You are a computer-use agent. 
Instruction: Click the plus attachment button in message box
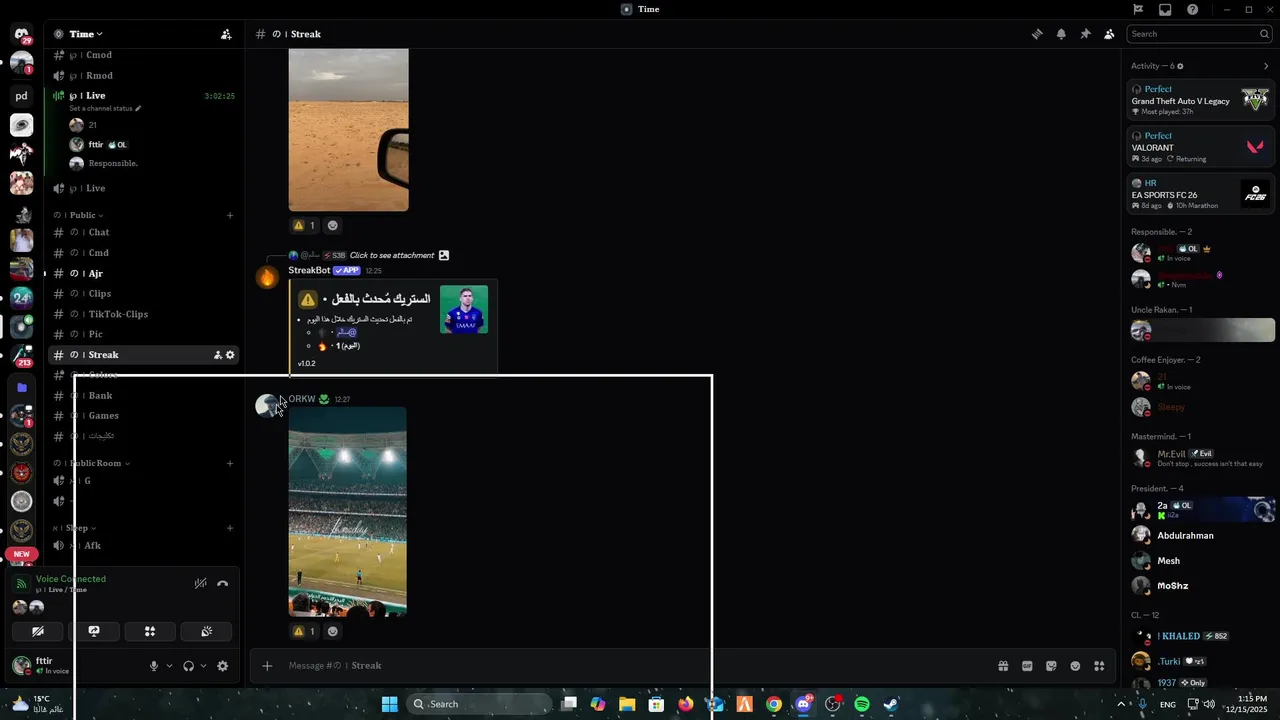267,666
